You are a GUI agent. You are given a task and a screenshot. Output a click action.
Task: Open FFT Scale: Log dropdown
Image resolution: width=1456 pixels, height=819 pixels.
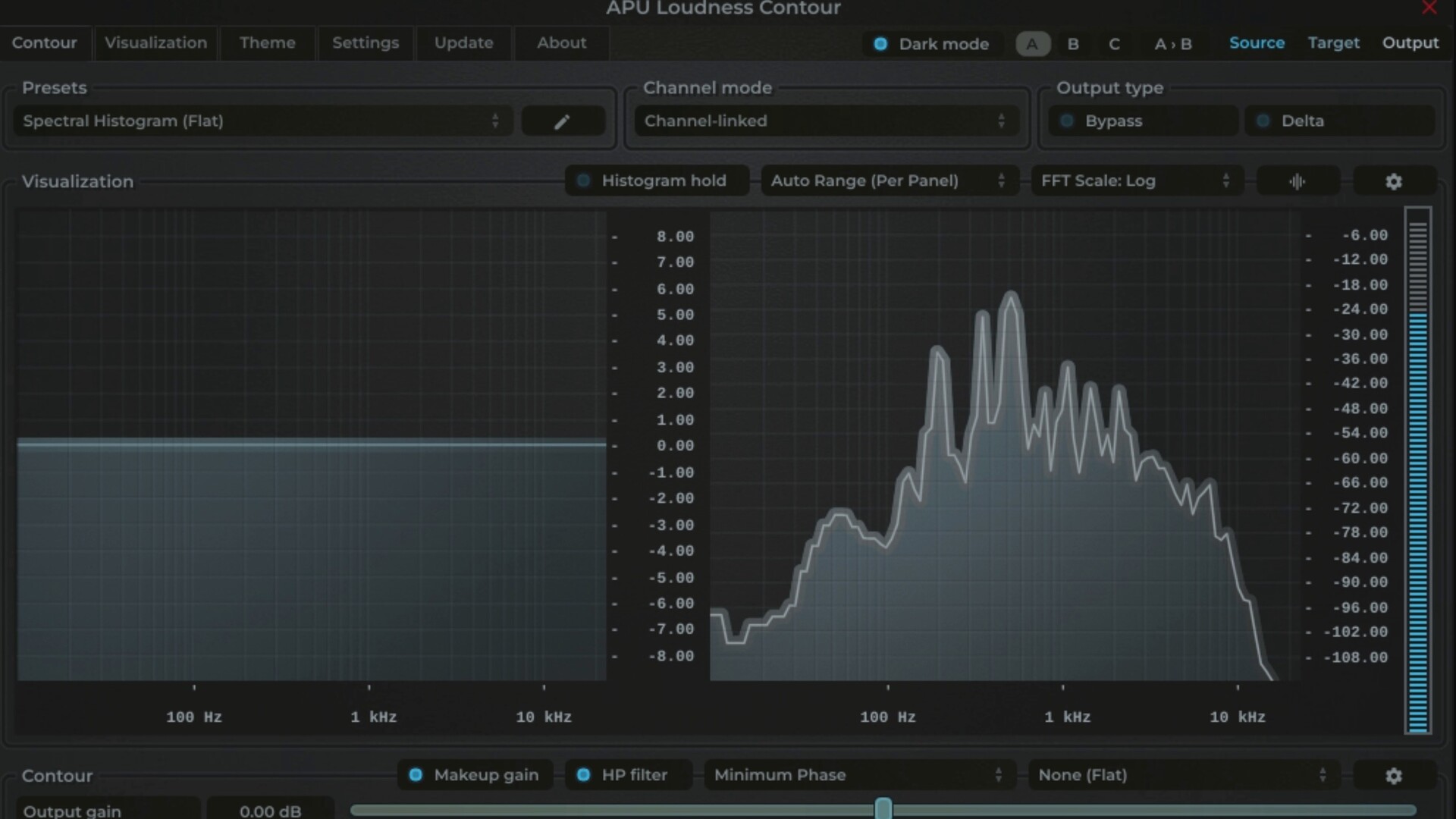click(x=1136, y=181)
